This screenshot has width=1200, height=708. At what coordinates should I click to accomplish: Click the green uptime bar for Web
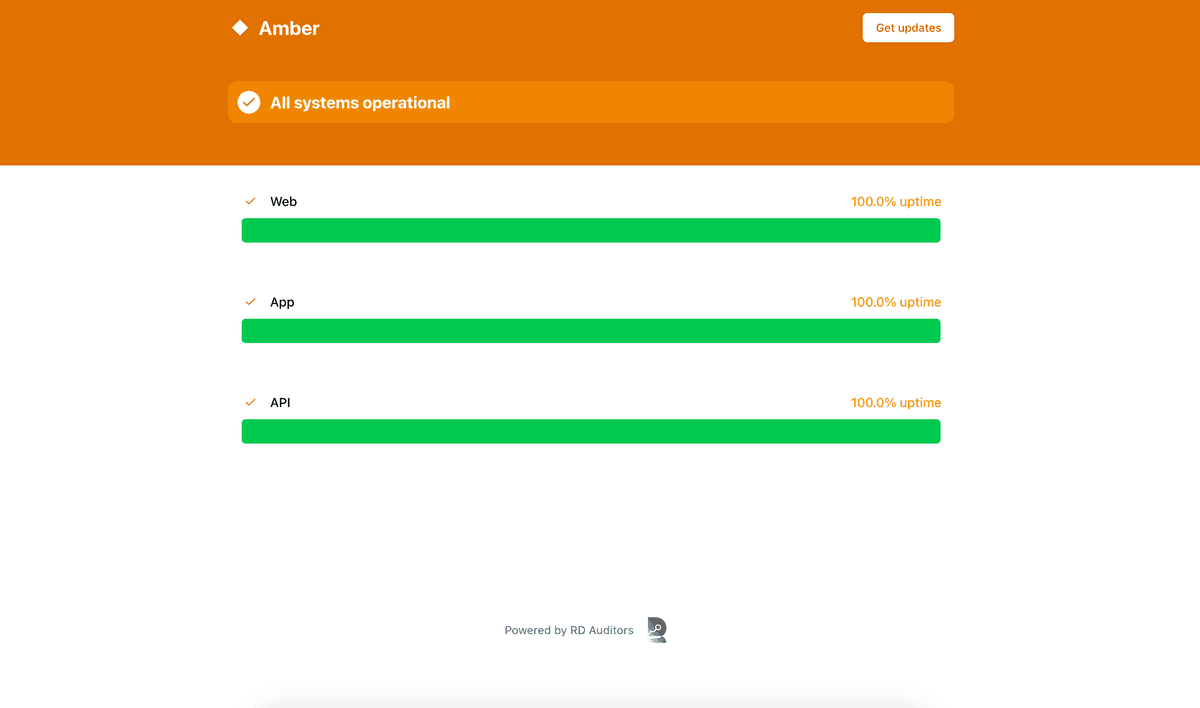590,230
